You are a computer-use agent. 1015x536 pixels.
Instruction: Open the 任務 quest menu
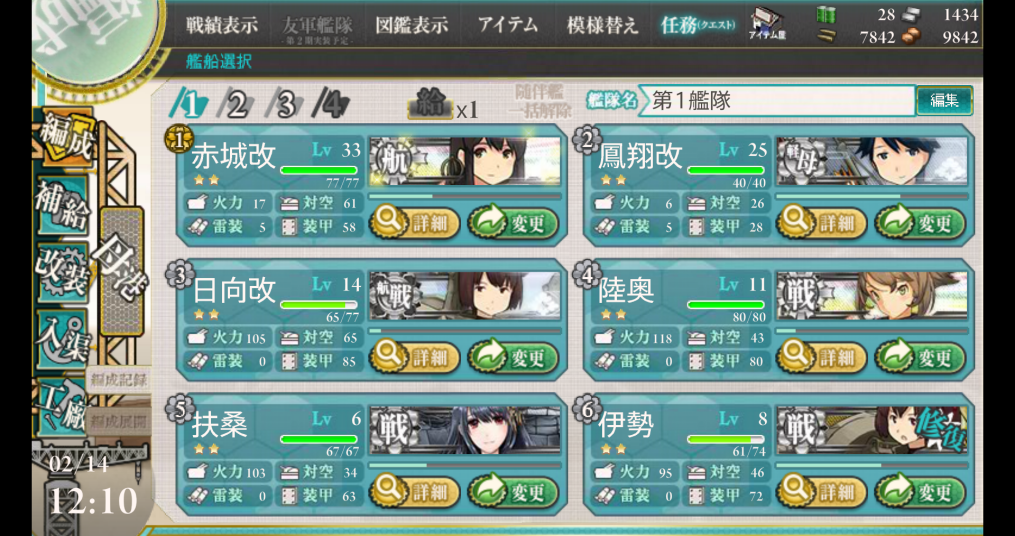698,25
